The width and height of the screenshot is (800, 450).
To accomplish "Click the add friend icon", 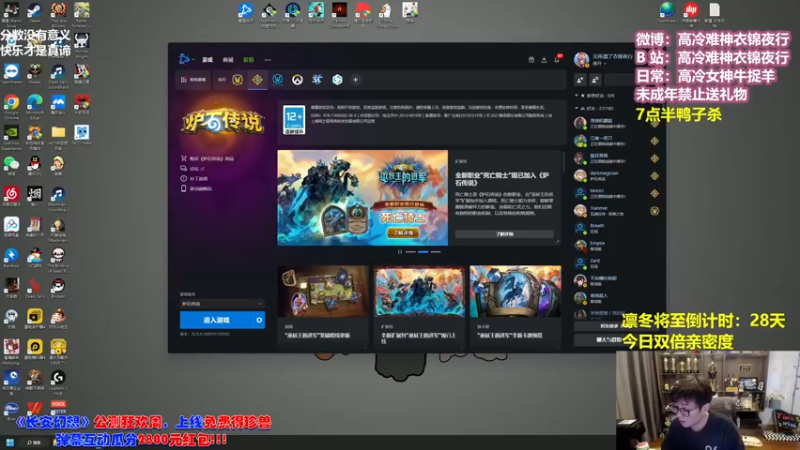I will (x=580, y=80).
